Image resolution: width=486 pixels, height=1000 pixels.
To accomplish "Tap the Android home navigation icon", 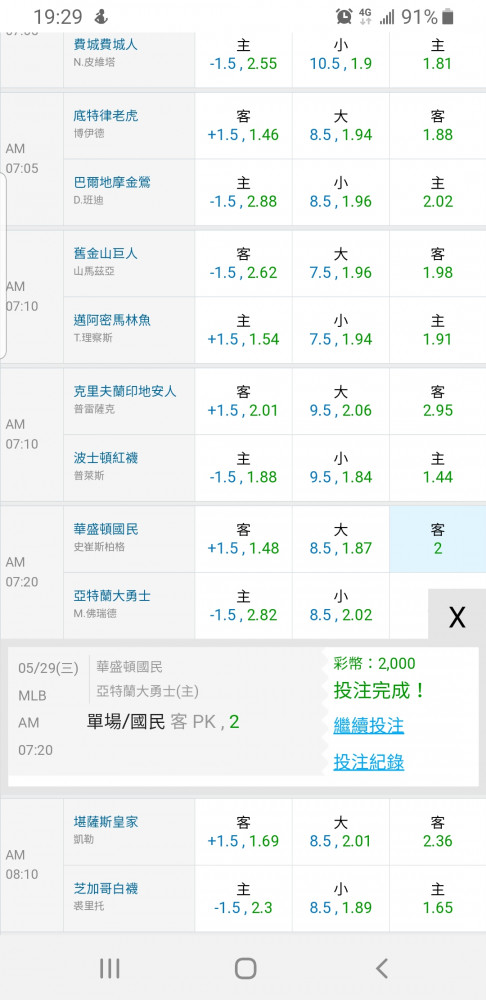I will [x=246, y=968].
